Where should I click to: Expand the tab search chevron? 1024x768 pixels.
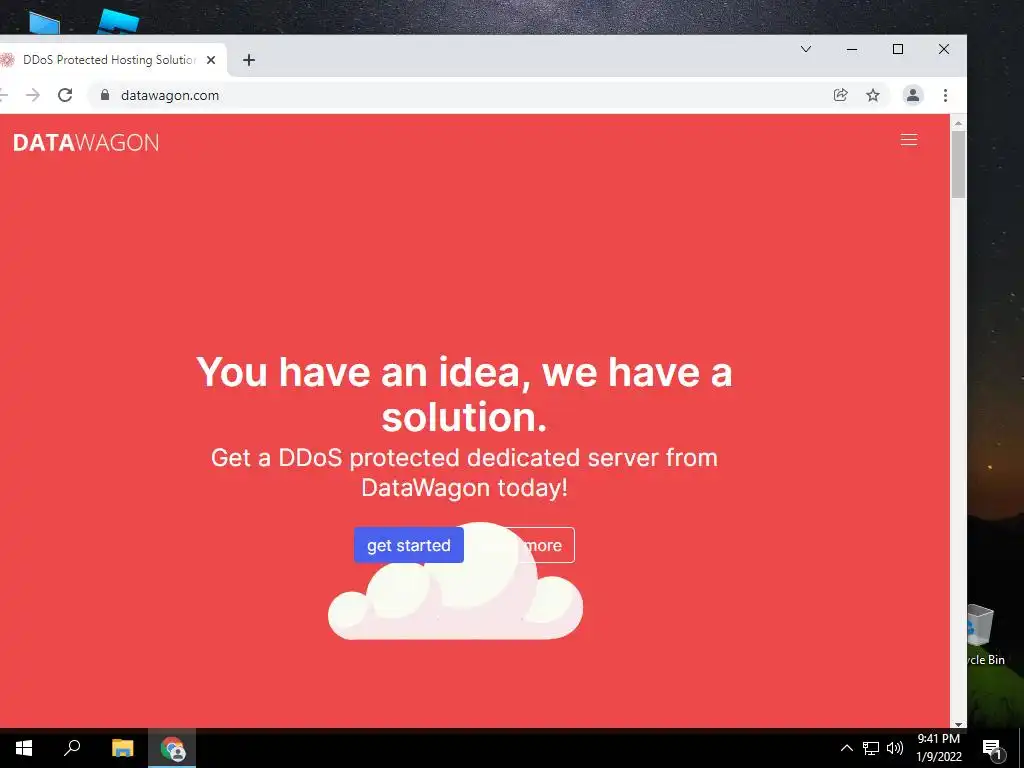tap(806, 49)
